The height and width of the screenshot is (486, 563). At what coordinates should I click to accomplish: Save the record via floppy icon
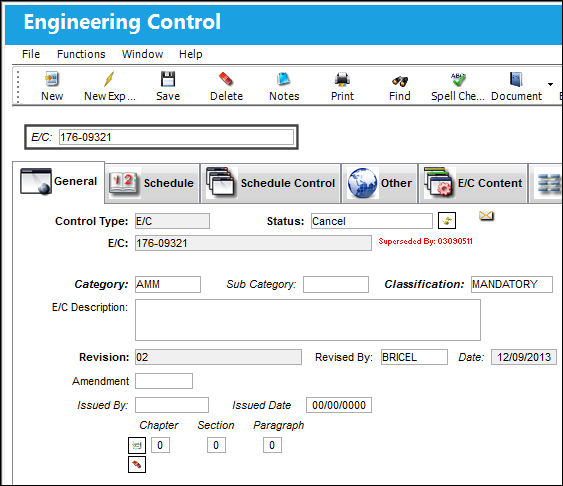click(x=168, y=79)
